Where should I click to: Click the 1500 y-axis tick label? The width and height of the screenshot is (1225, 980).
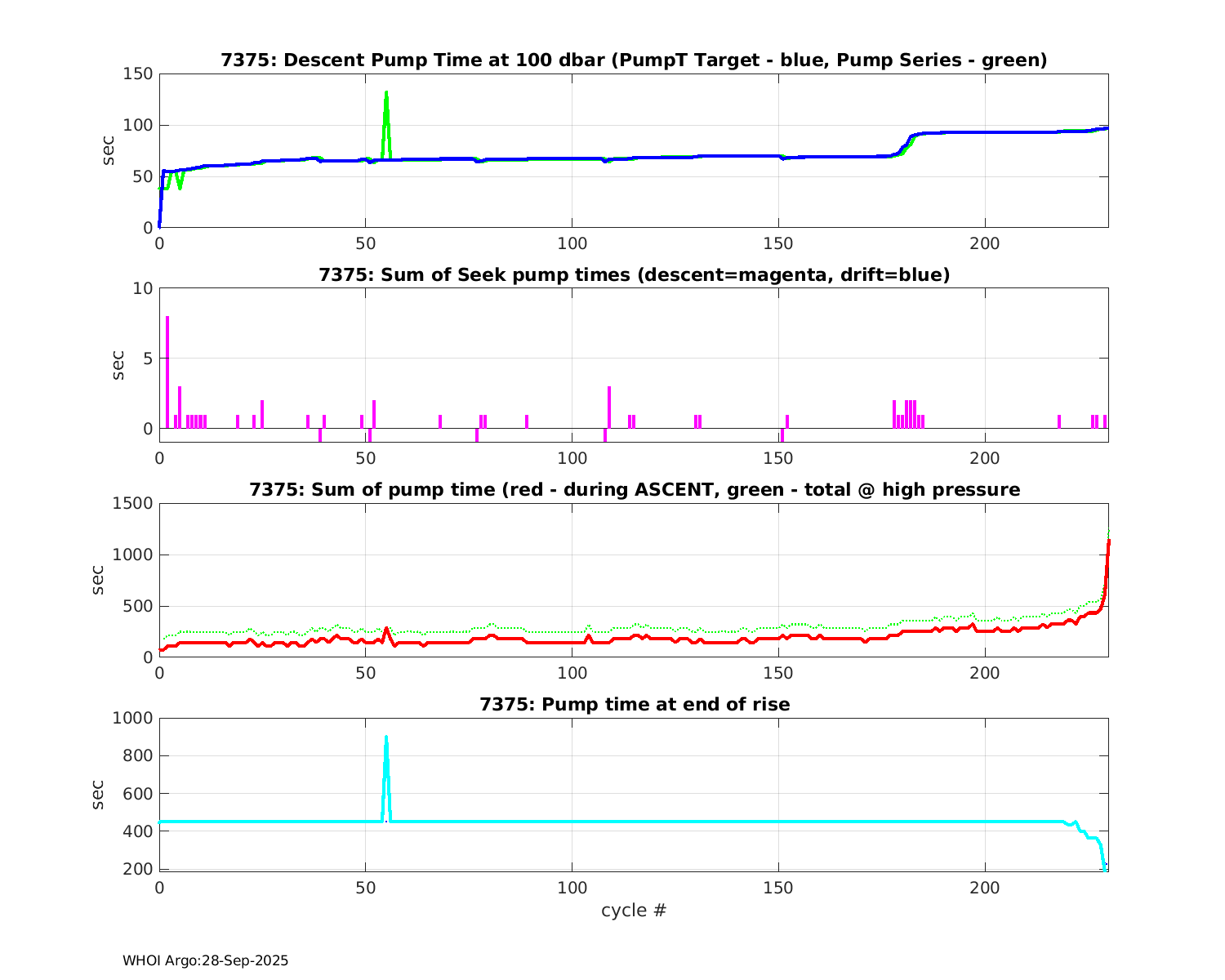coord(133,503)
